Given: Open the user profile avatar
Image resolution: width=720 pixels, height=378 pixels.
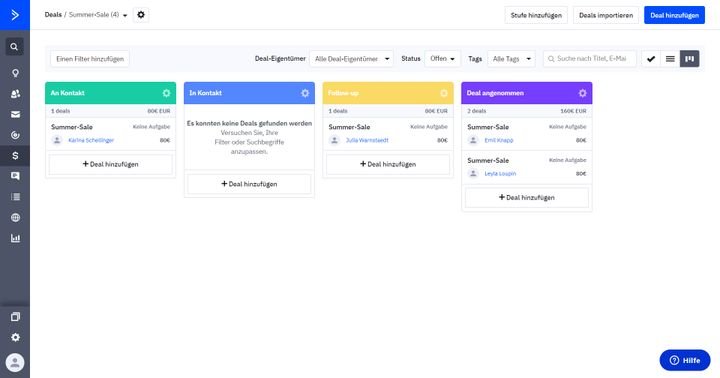Looking at the screenshot, I should point(15,362).
